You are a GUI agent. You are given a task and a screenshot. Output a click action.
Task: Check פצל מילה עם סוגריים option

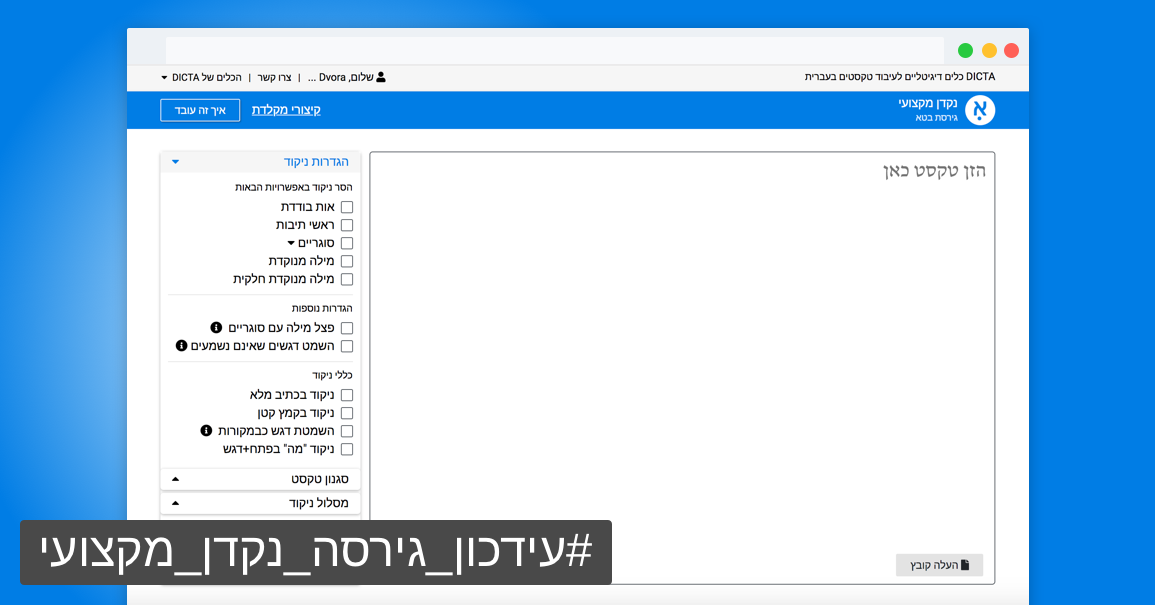[347, 328]
